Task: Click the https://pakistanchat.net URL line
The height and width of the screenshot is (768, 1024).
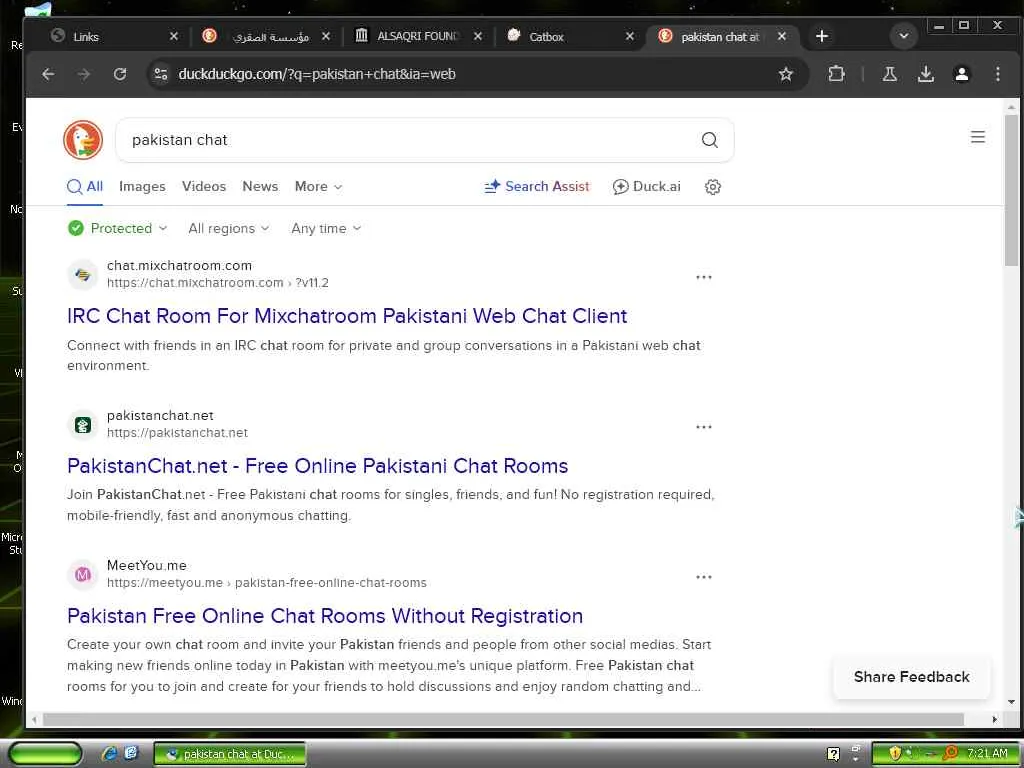Action: coord(177,432)
